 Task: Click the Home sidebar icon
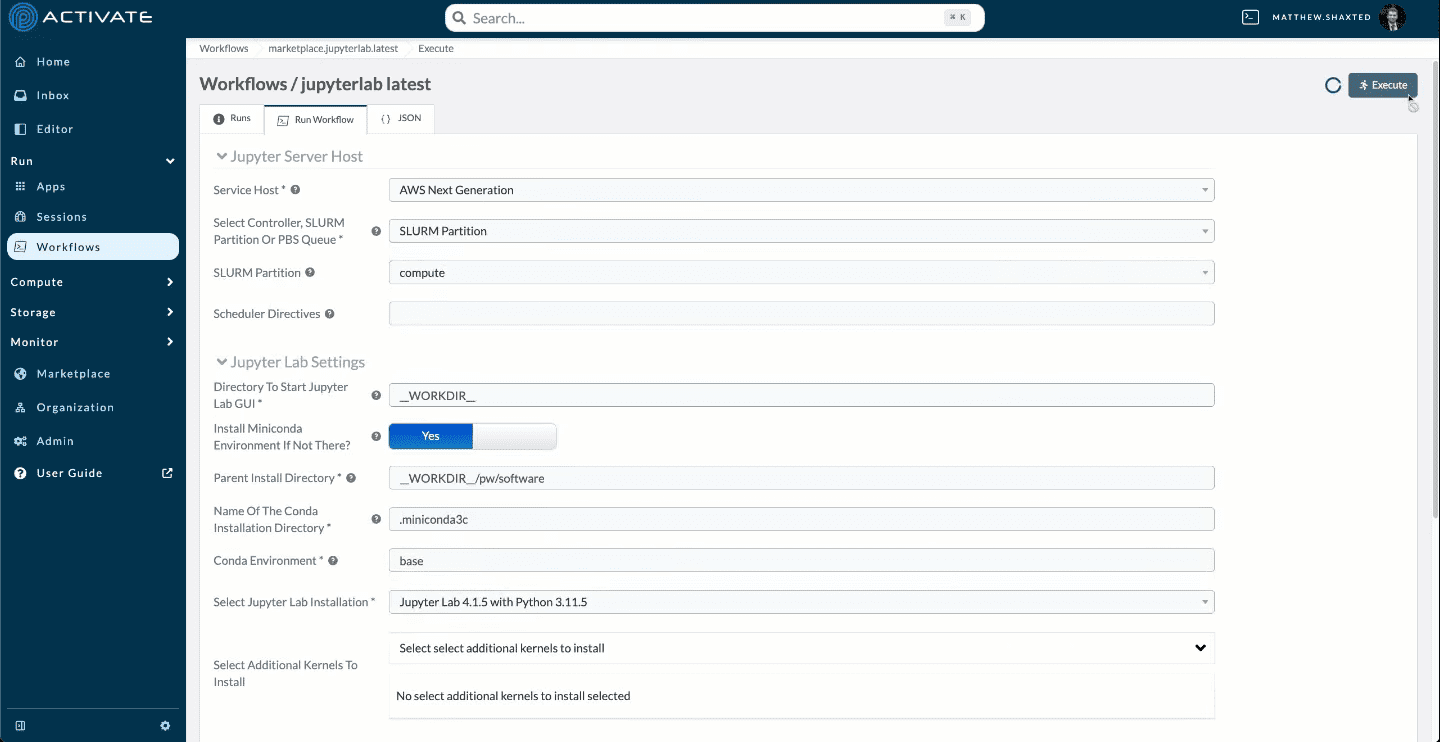20,62
